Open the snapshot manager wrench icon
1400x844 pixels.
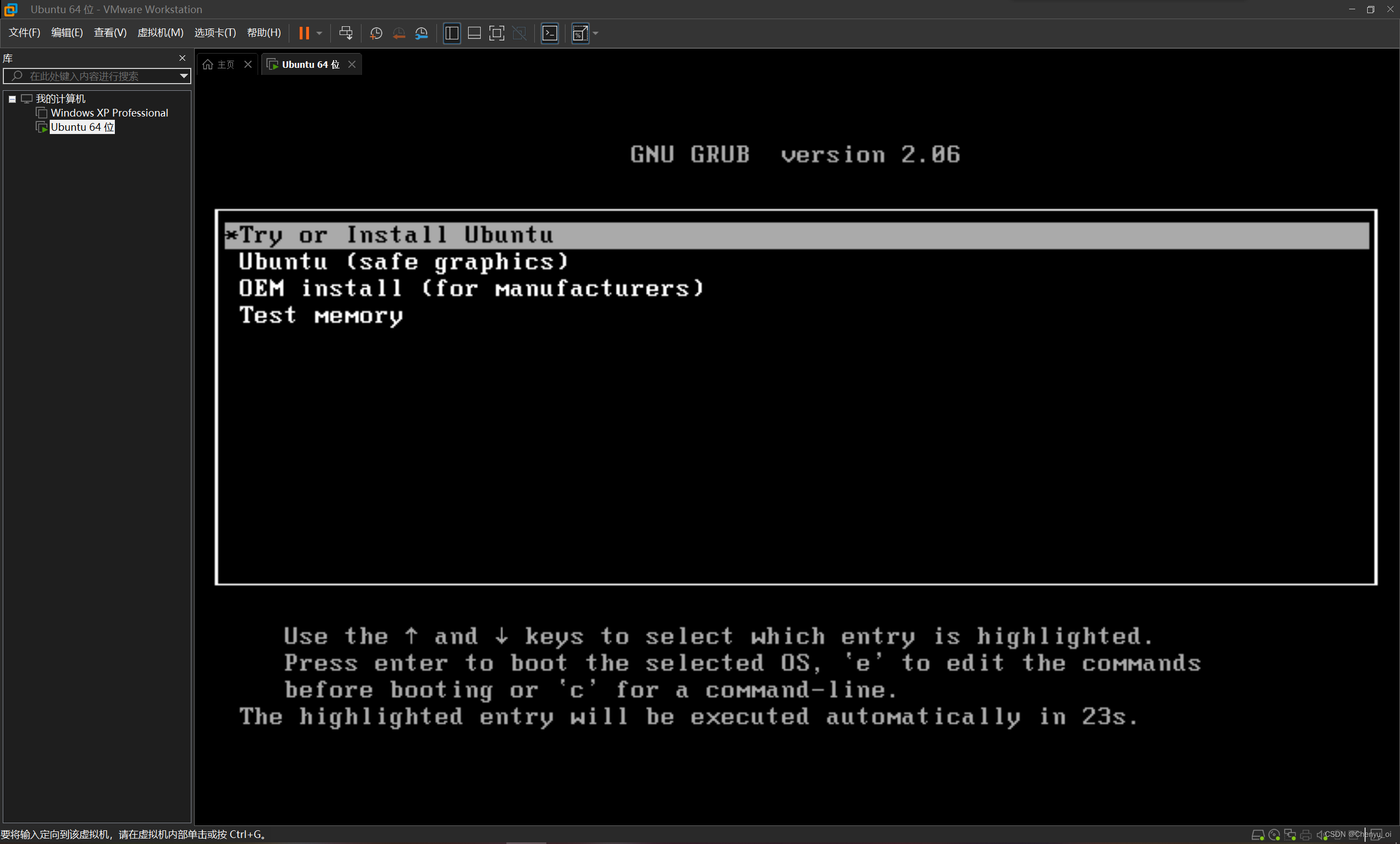click(421, 33)
